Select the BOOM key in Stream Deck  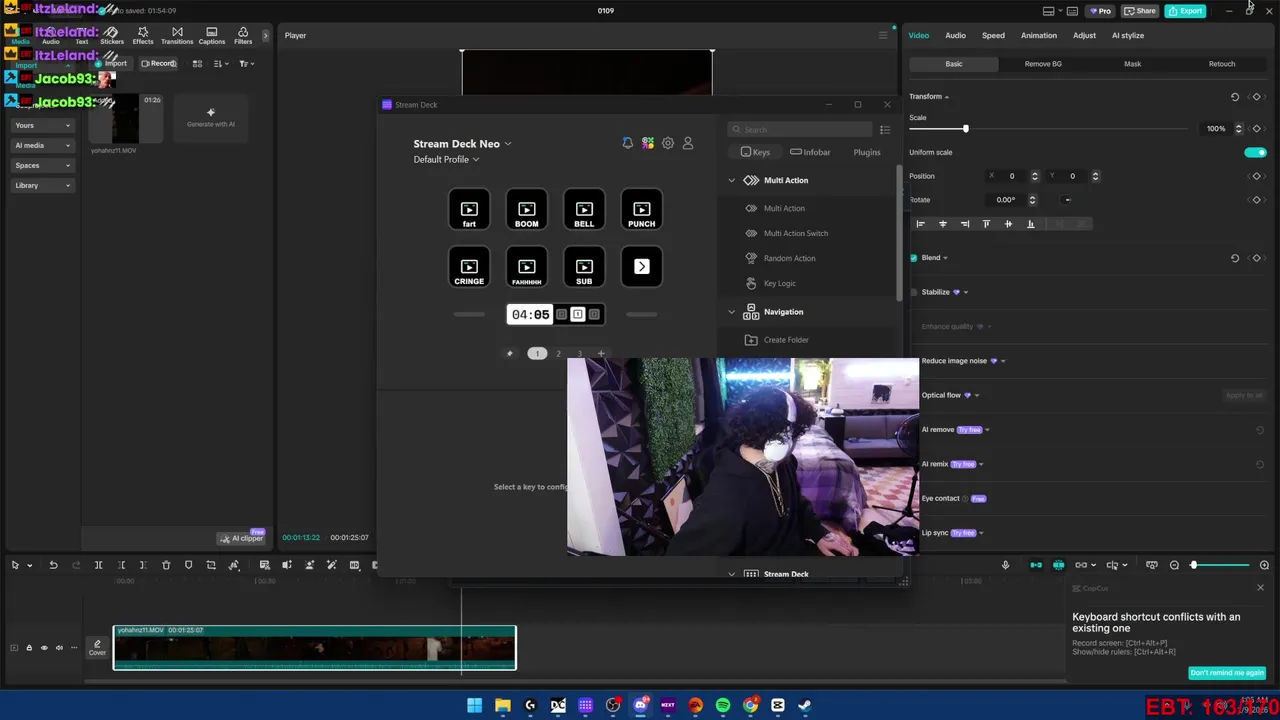point(527,209)
